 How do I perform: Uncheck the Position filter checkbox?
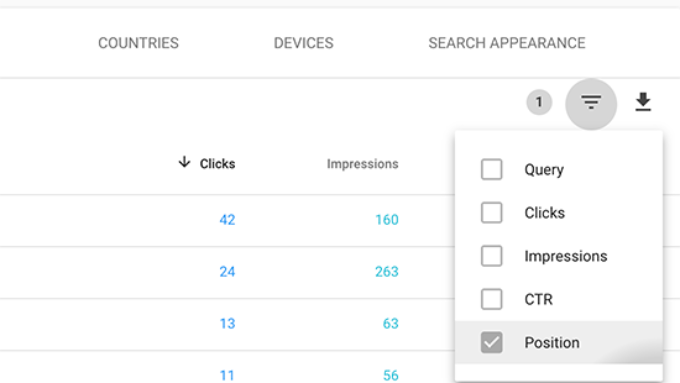491,343
